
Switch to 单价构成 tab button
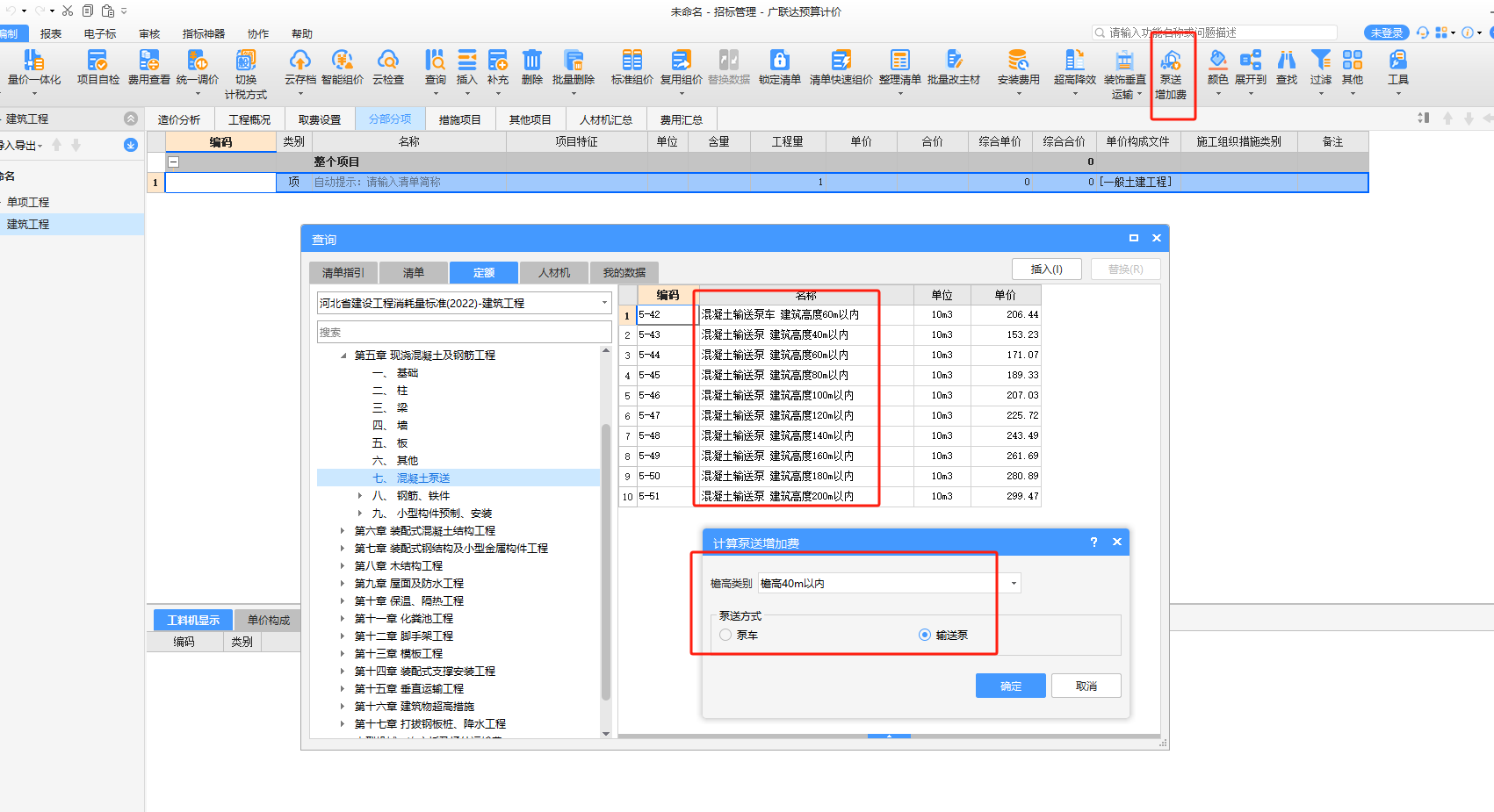point(268,620)
